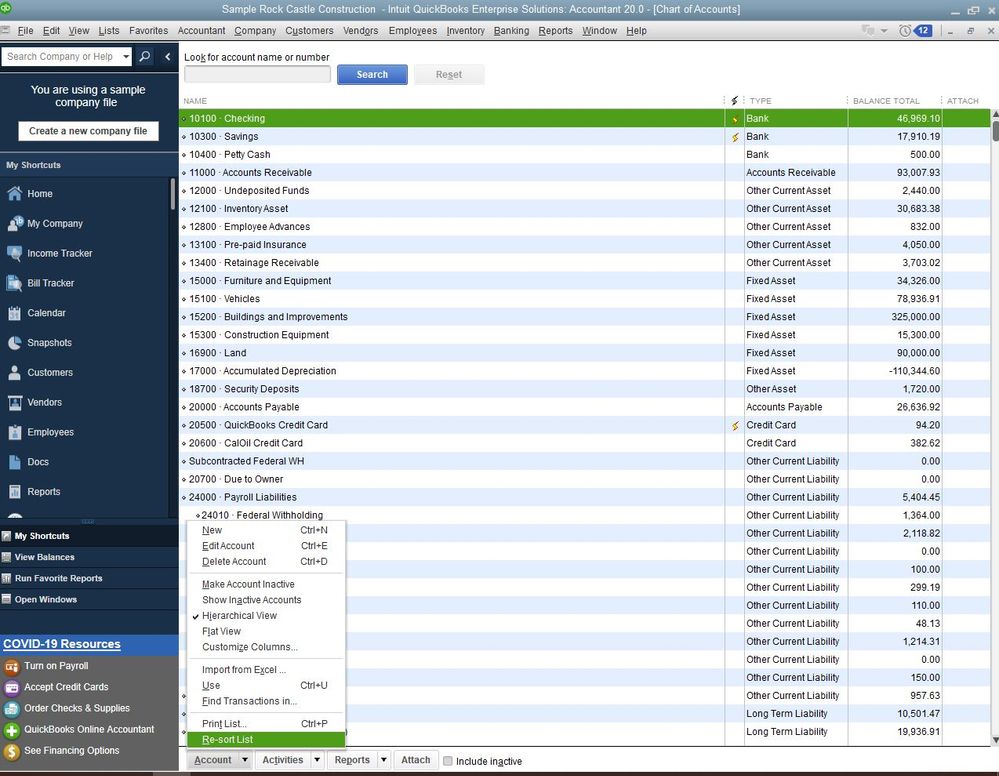The image size is (999, 776).
Task: Open Snapshots in the sidebar
Action: 49,343
